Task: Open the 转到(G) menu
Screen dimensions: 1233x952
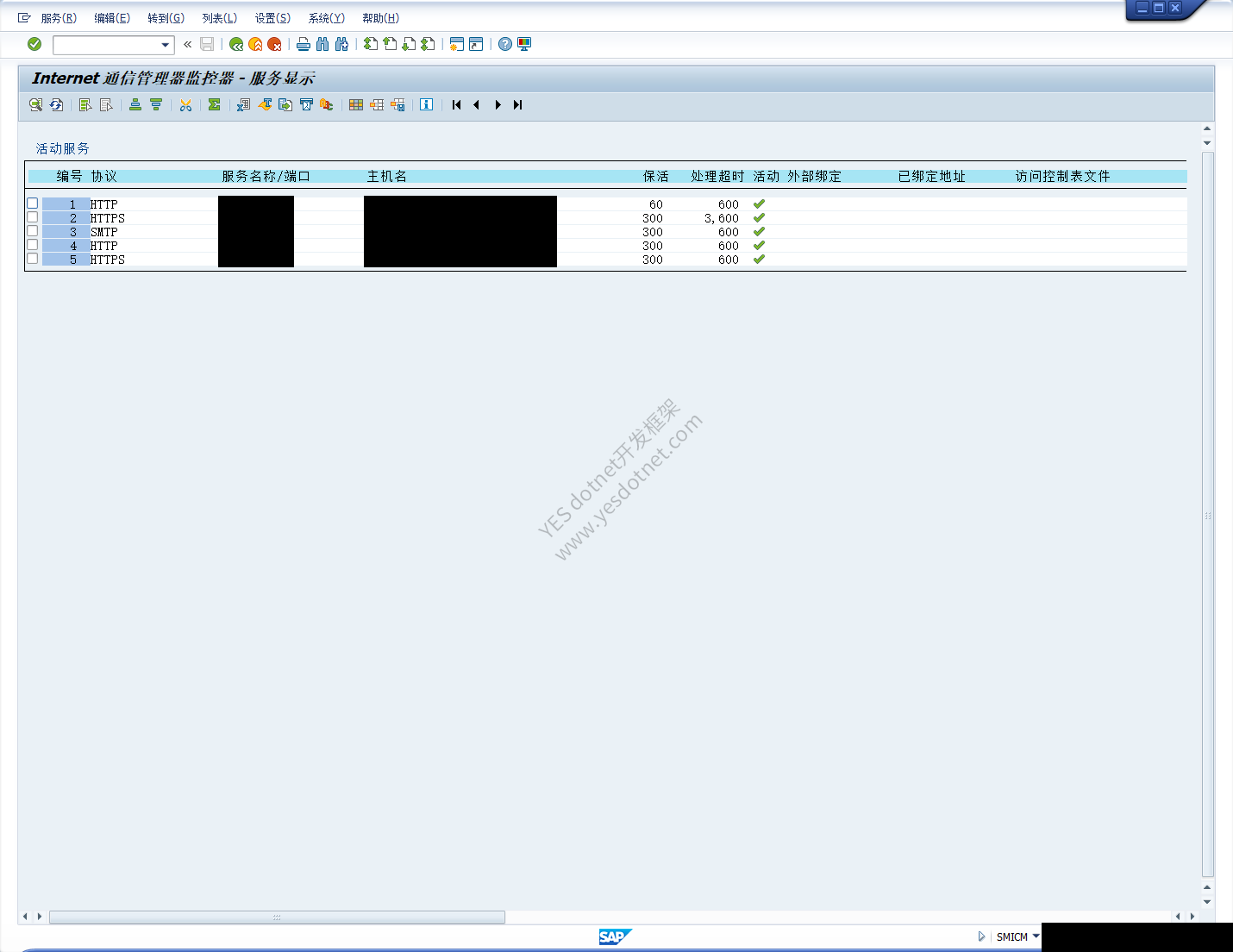Action: (166, 18)
